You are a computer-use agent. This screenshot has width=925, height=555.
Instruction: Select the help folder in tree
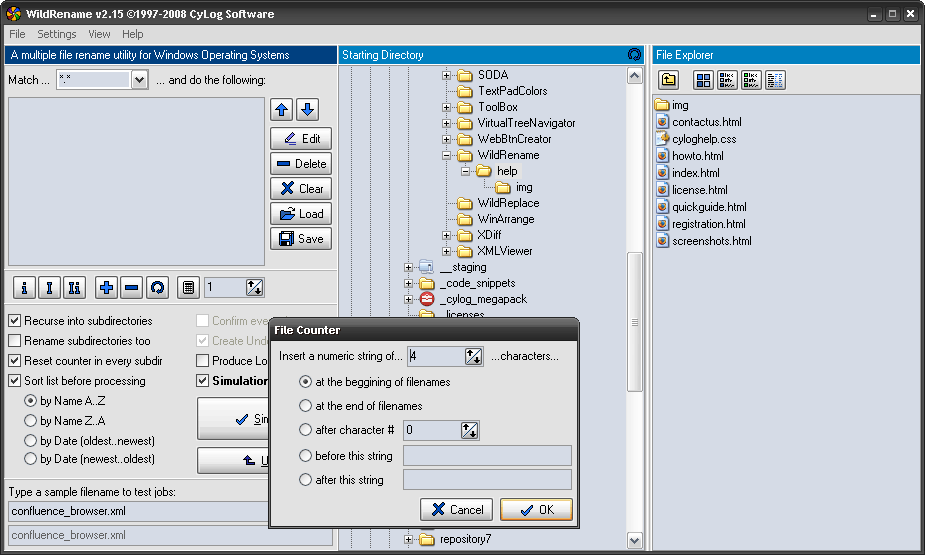pos(507,171)
